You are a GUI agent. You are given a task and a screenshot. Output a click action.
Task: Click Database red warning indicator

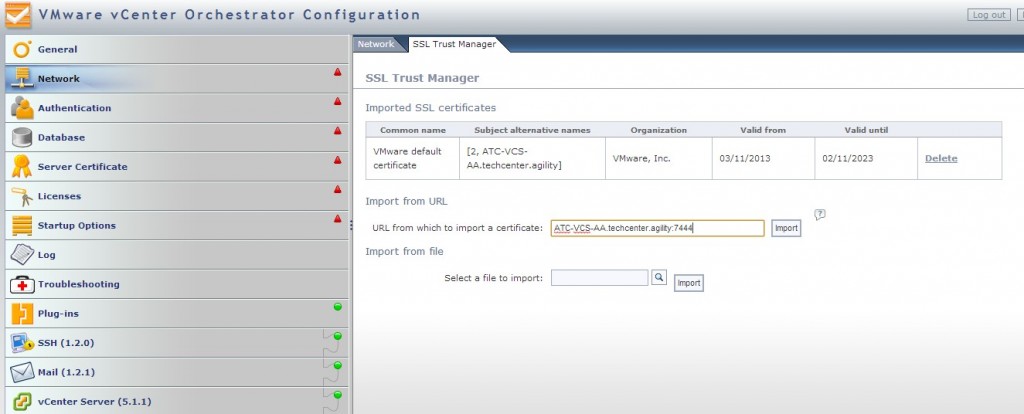tap(338, 131)
